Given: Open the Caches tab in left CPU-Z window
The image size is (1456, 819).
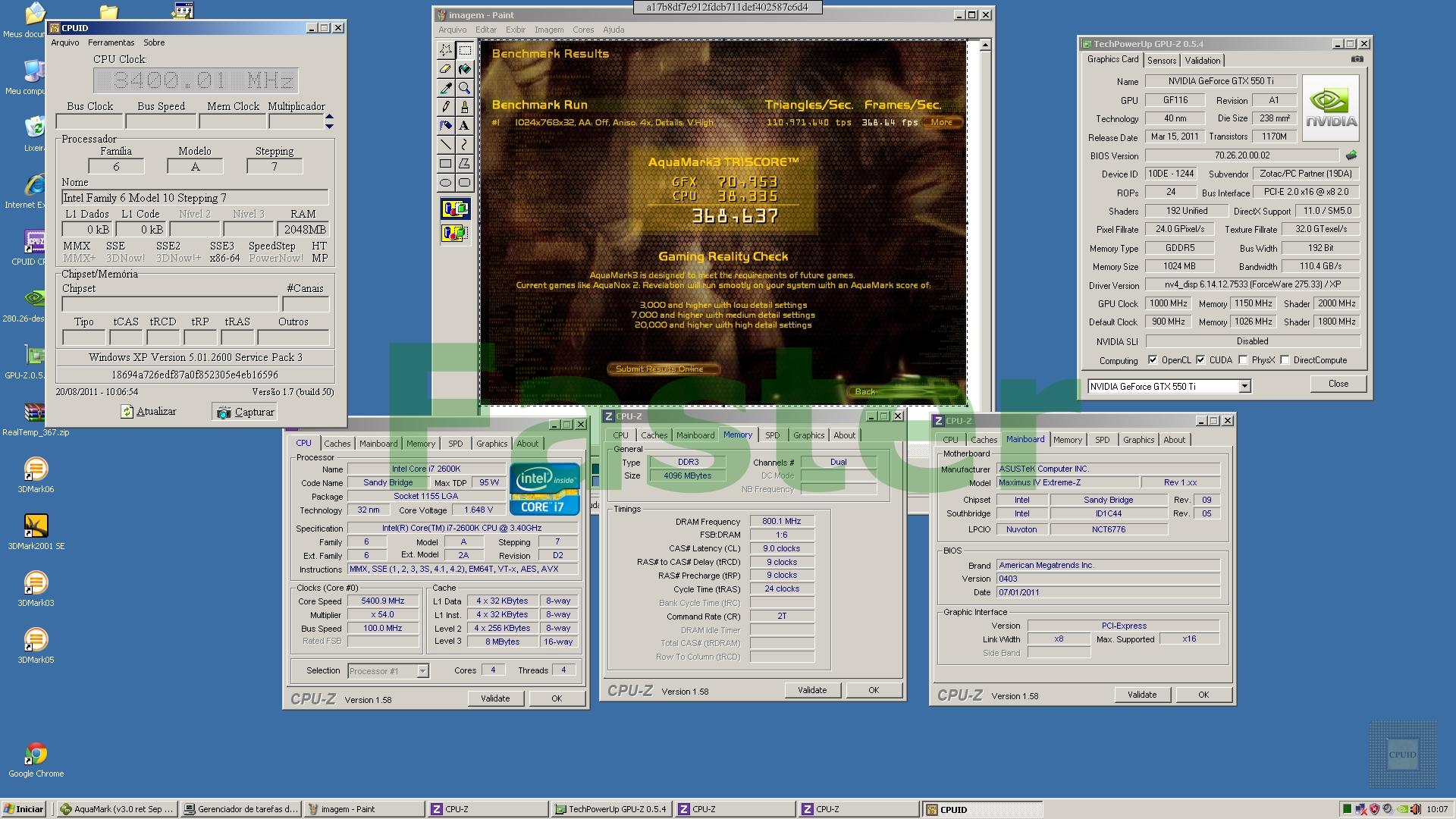Looking at the screenshot, I should pos(337,444).
